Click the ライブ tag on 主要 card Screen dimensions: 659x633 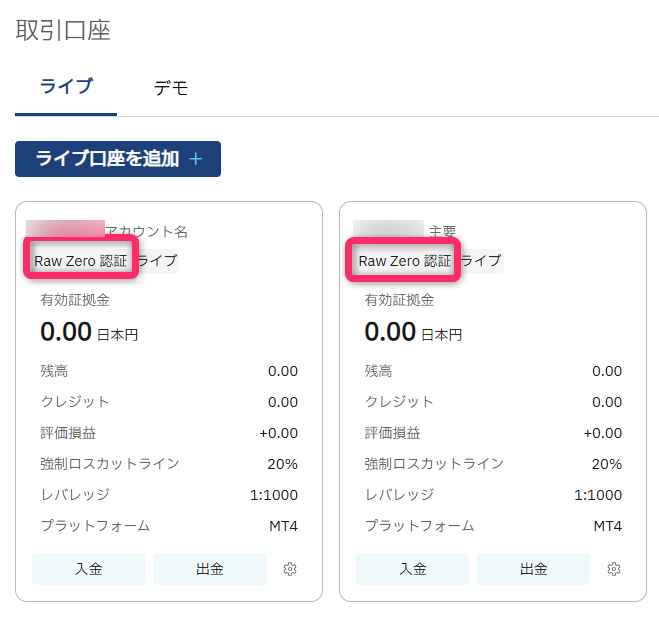481,261
